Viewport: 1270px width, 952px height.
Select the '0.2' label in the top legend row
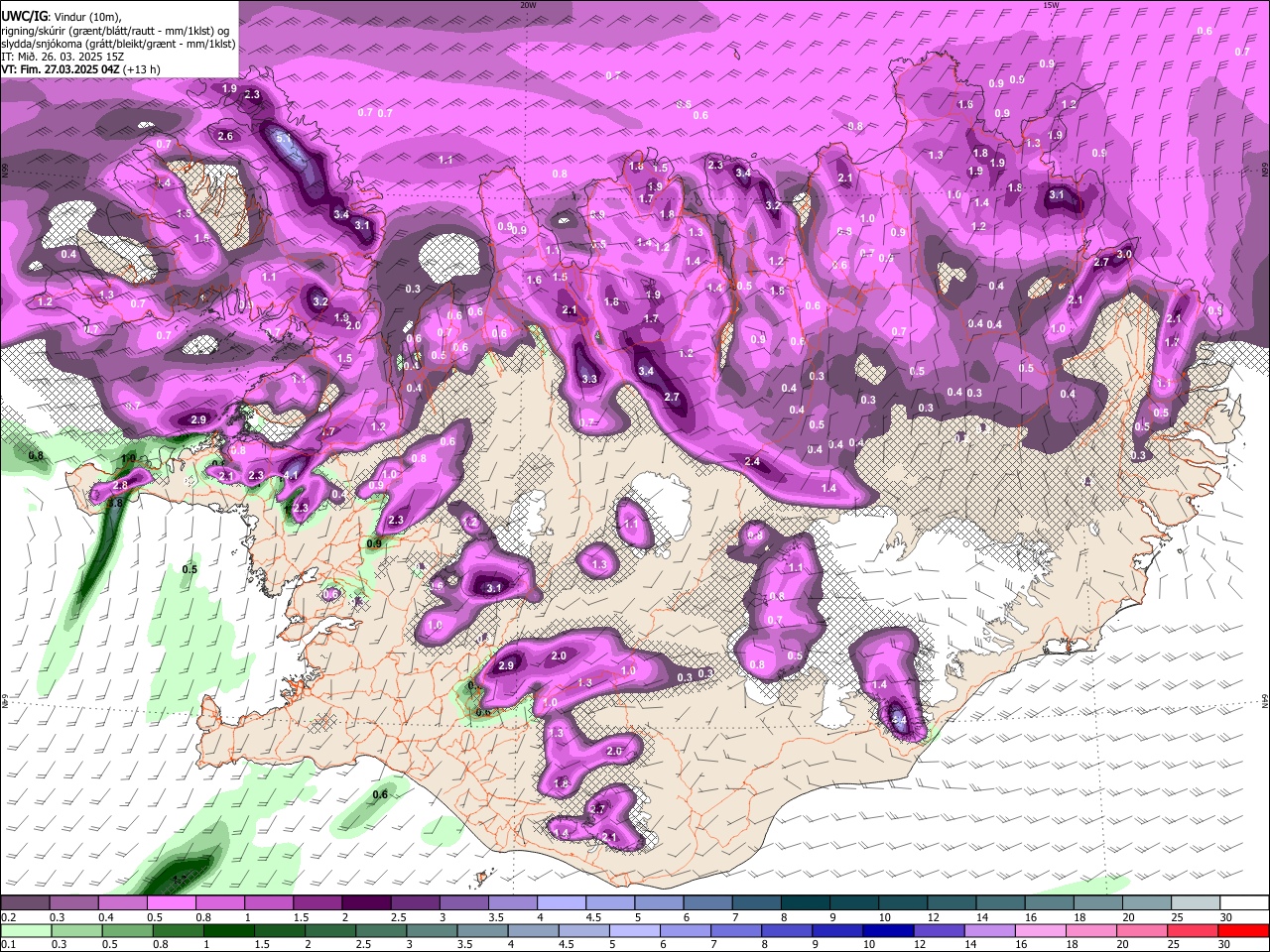tap(7, 916)
